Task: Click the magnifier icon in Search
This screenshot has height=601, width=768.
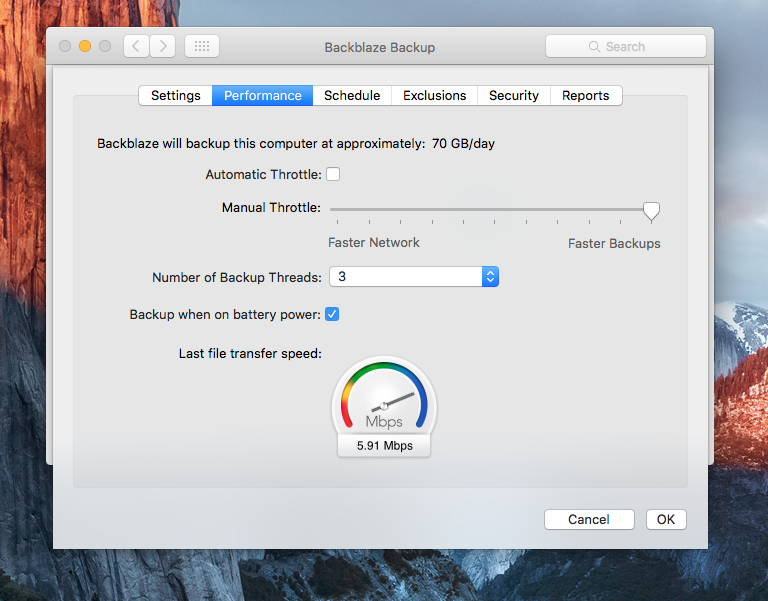Action: click(594, 47)
